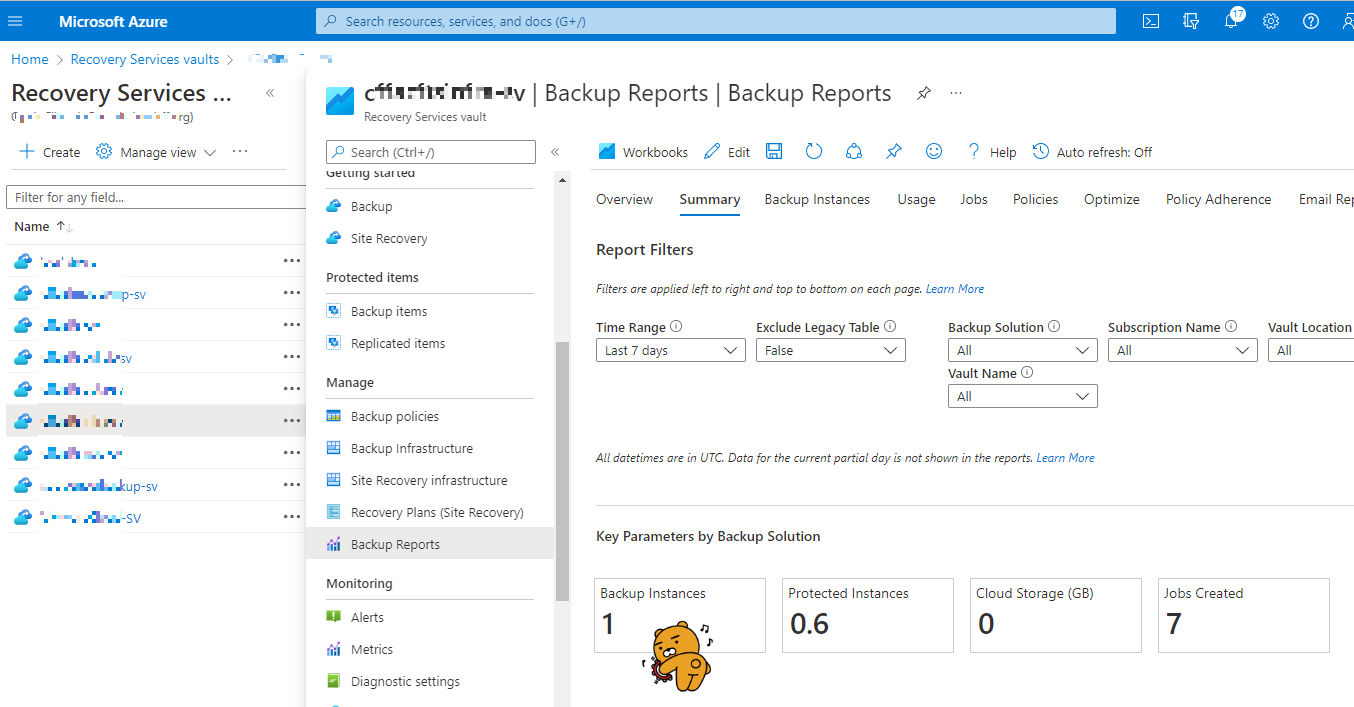Go to Home breadcrumb link
This screenshot has width=1354, height=707.
click(x=30, y=60)
